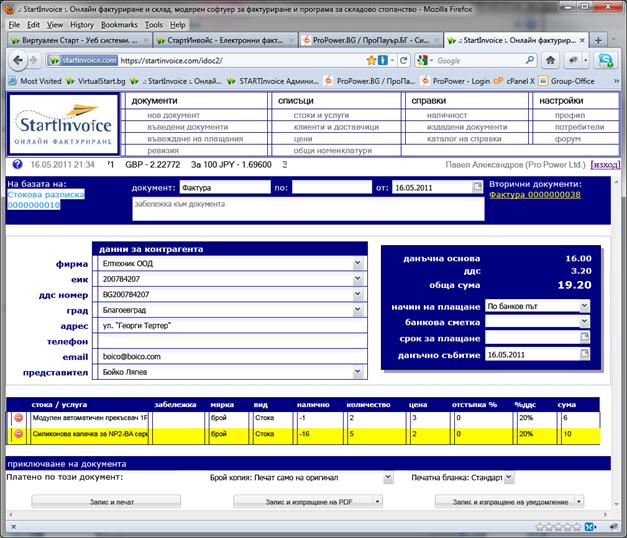Open calendar for срок за плащане

(585, 338)
